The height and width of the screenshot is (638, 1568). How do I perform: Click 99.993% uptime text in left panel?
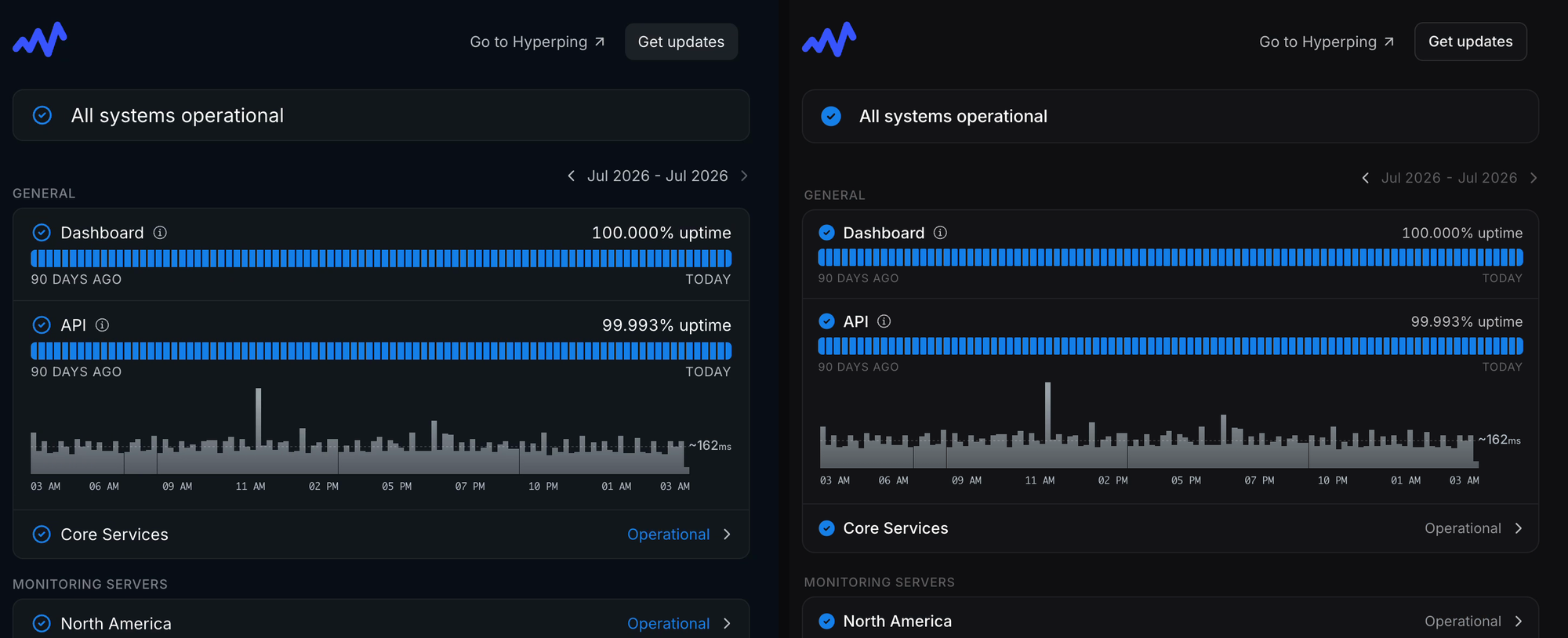pyautogui.click(x=666, y=325)
